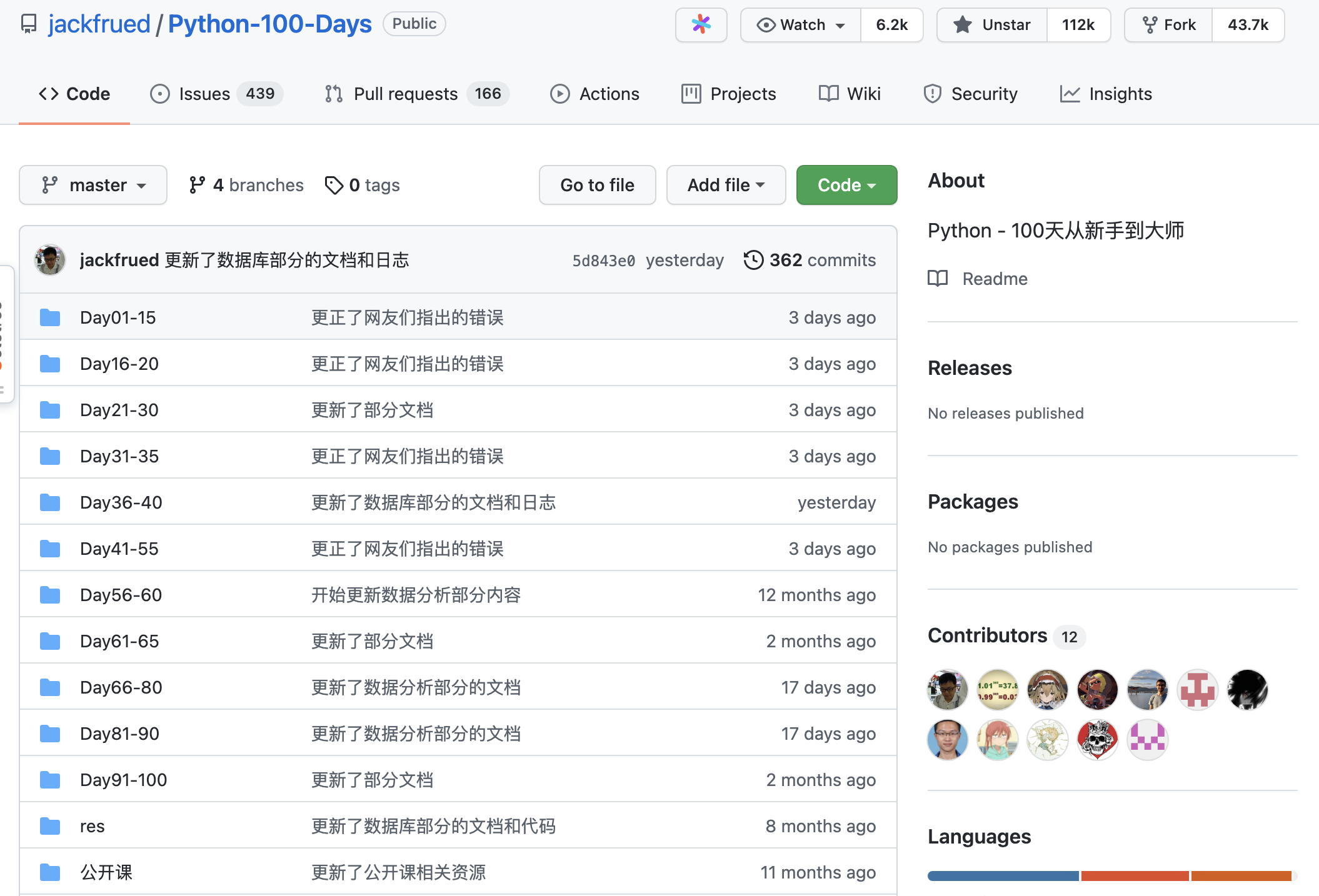Click the Fork button
Image resolution: width=1319 pixels, height=896 pixels.
click(1168, 25)
